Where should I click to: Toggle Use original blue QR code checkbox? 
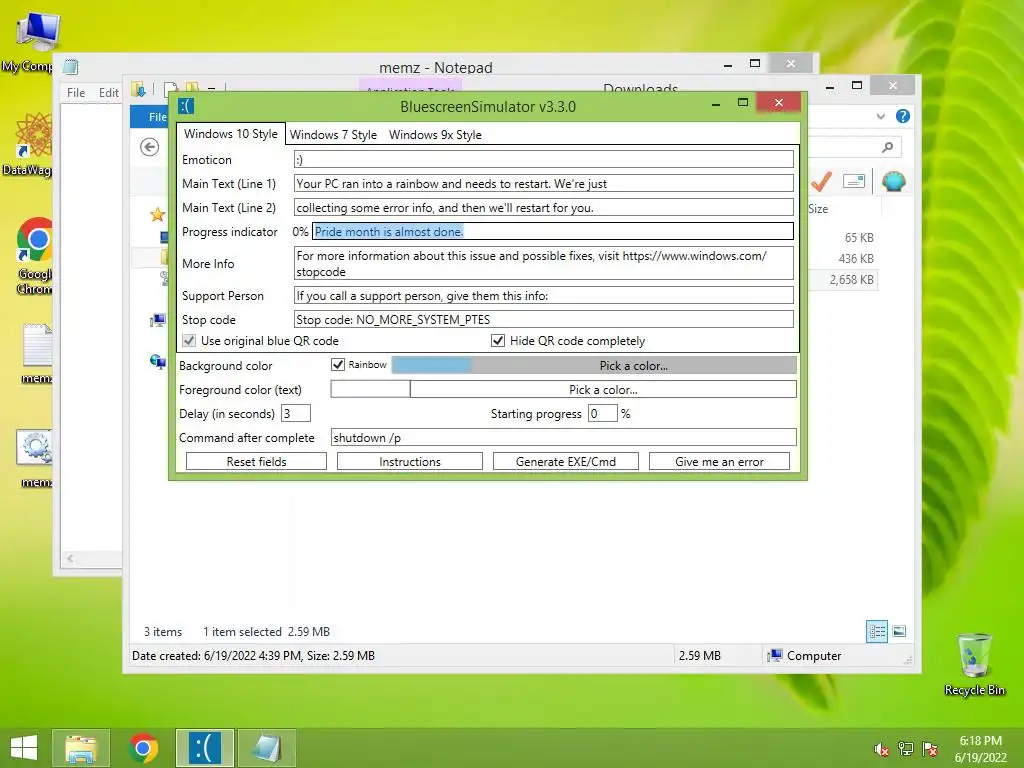click(189, 340)
